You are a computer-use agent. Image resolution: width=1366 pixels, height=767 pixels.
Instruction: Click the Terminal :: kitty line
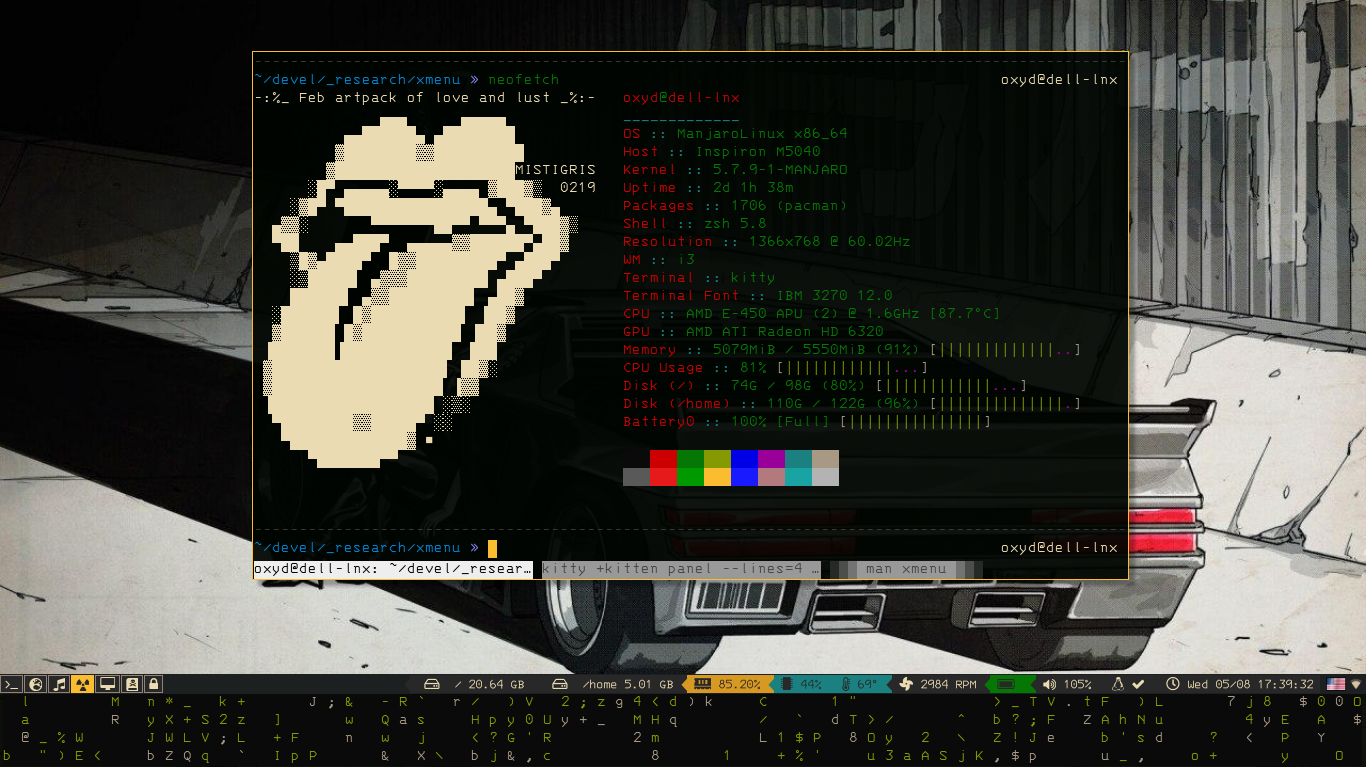point(699,278)
